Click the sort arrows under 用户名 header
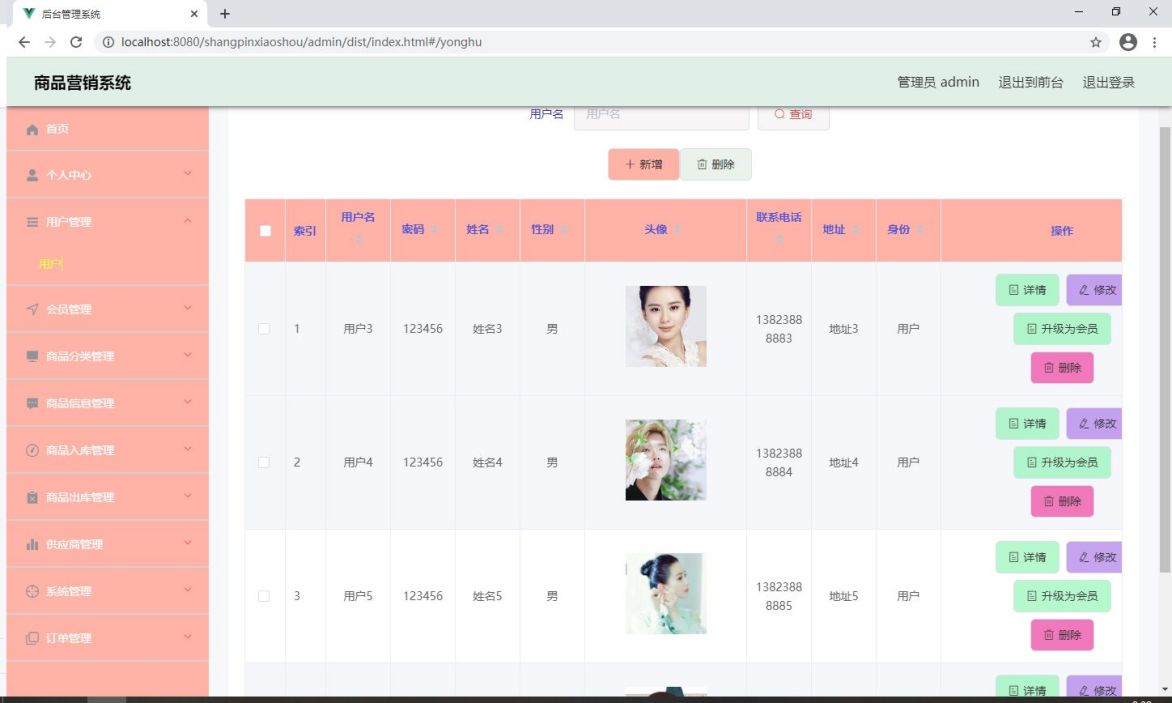Screen dimensions: 1172x703 tap(358, 239)
